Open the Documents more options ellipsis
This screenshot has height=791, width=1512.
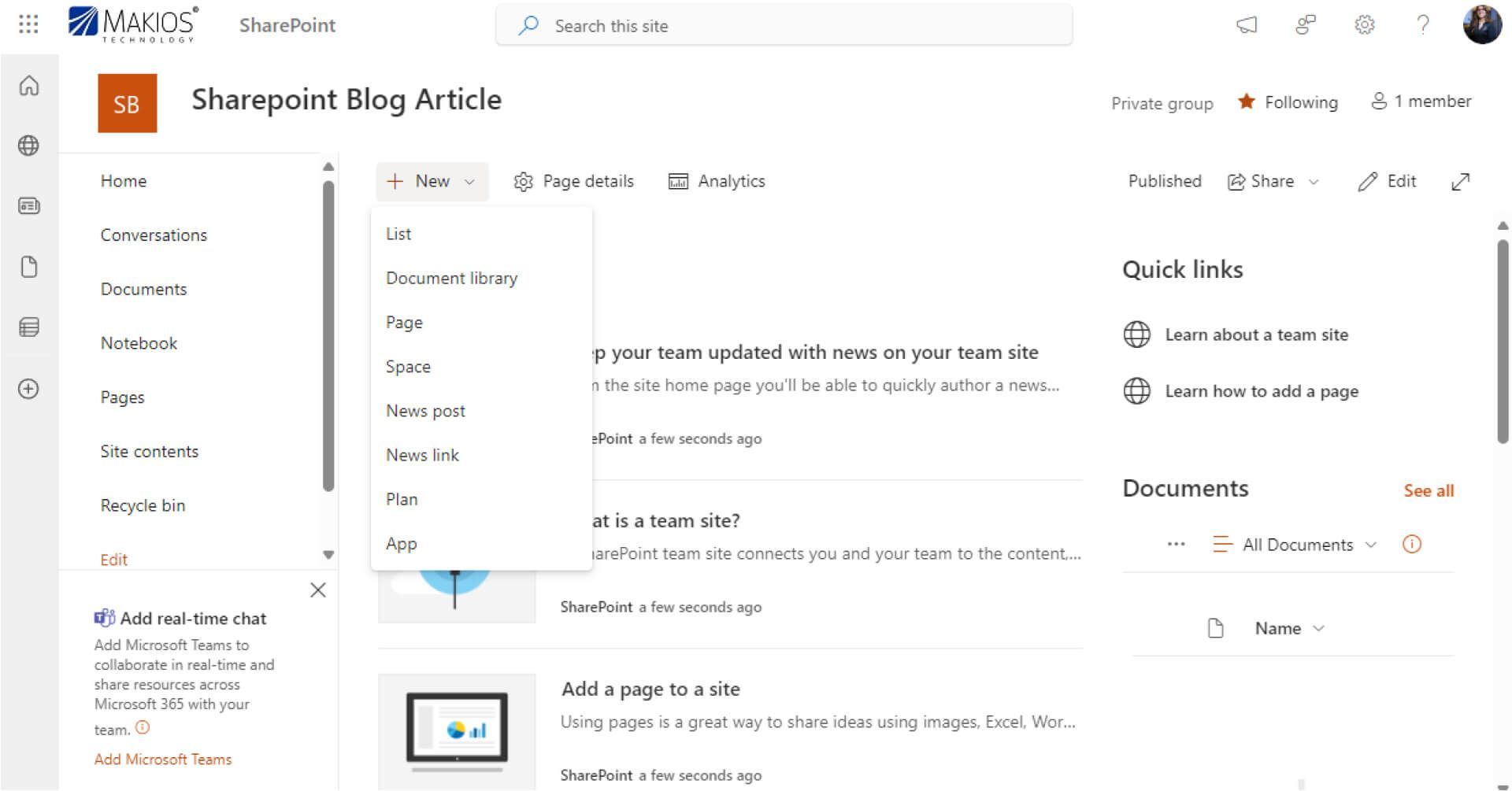(x=1176, y=544)
